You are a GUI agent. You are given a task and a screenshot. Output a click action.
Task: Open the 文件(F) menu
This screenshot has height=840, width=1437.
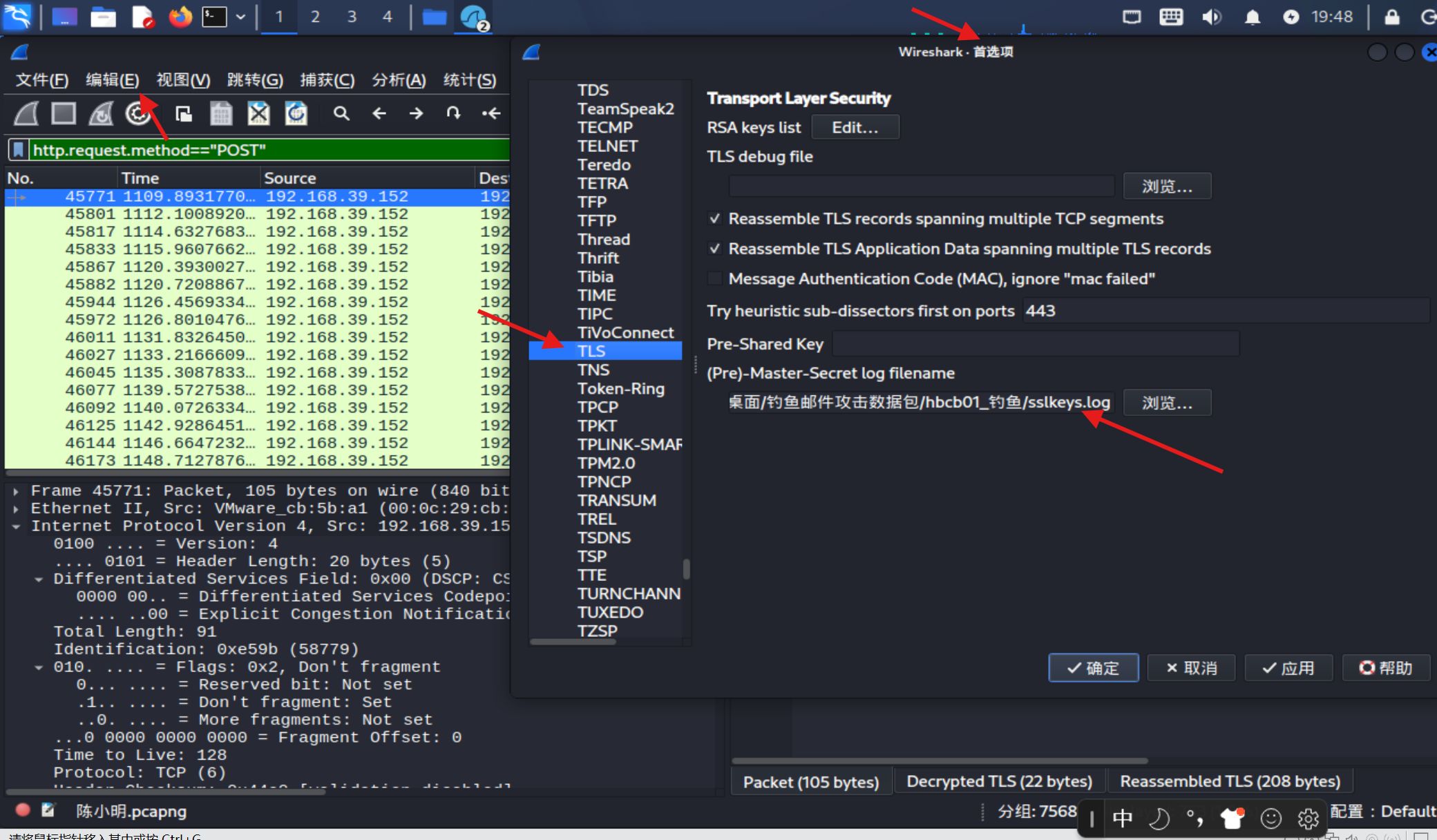click(x=42, y=80)
